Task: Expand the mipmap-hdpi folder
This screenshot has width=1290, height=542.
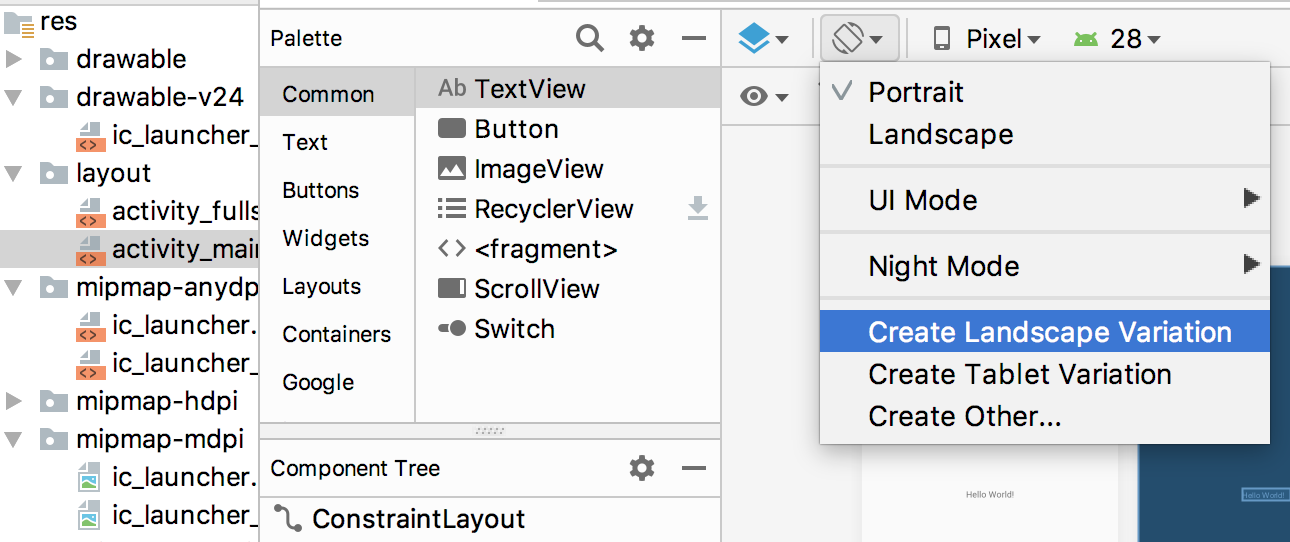Action: pyautogui.click(x=13, y=402)
